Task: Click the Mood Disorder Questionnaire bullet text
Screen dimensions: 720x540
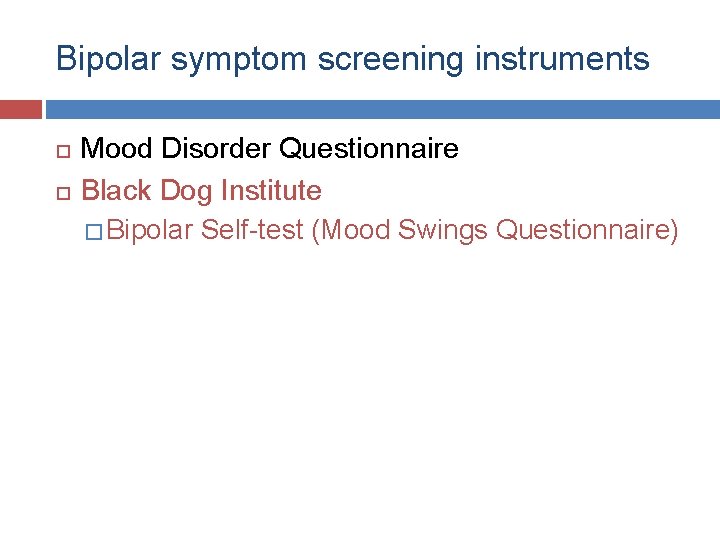Action: pyautogui.click(x=270, y=148)
